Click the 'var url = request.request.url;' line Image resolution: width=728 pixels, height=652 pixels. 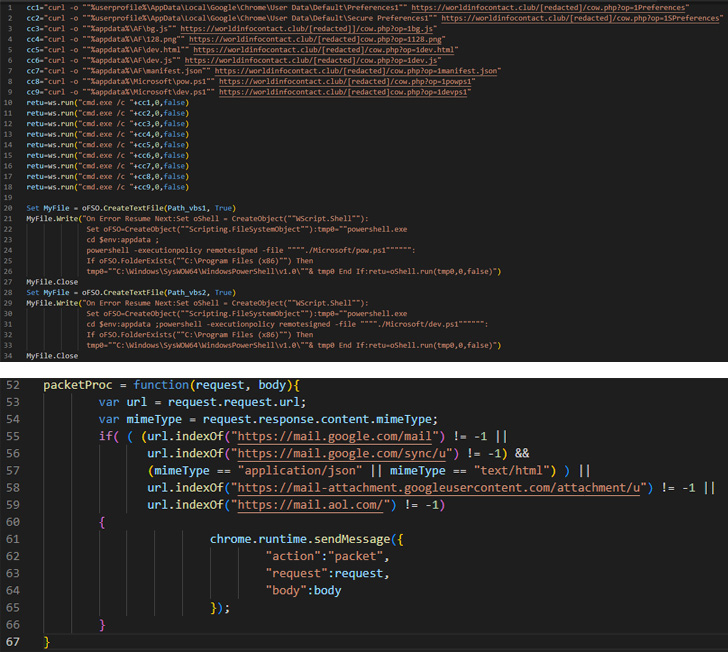(202, 402)
